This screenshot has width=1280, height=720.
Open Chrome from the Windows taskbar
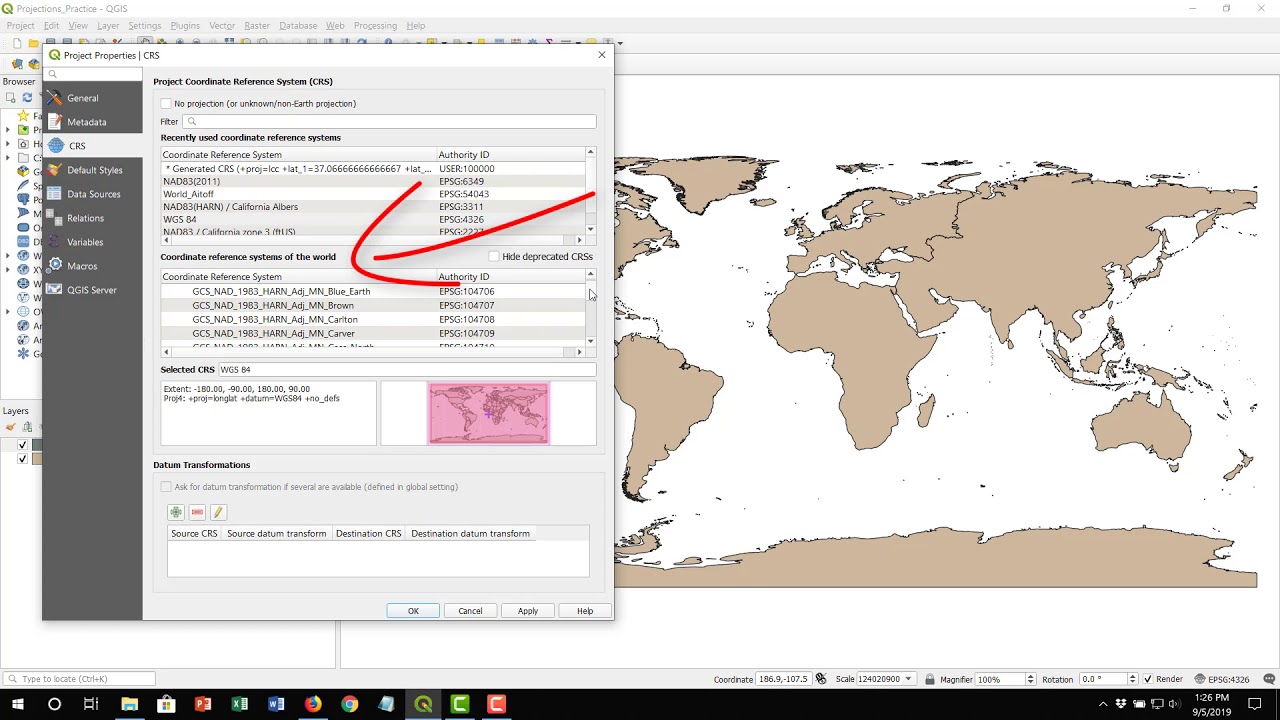point(349,704)
